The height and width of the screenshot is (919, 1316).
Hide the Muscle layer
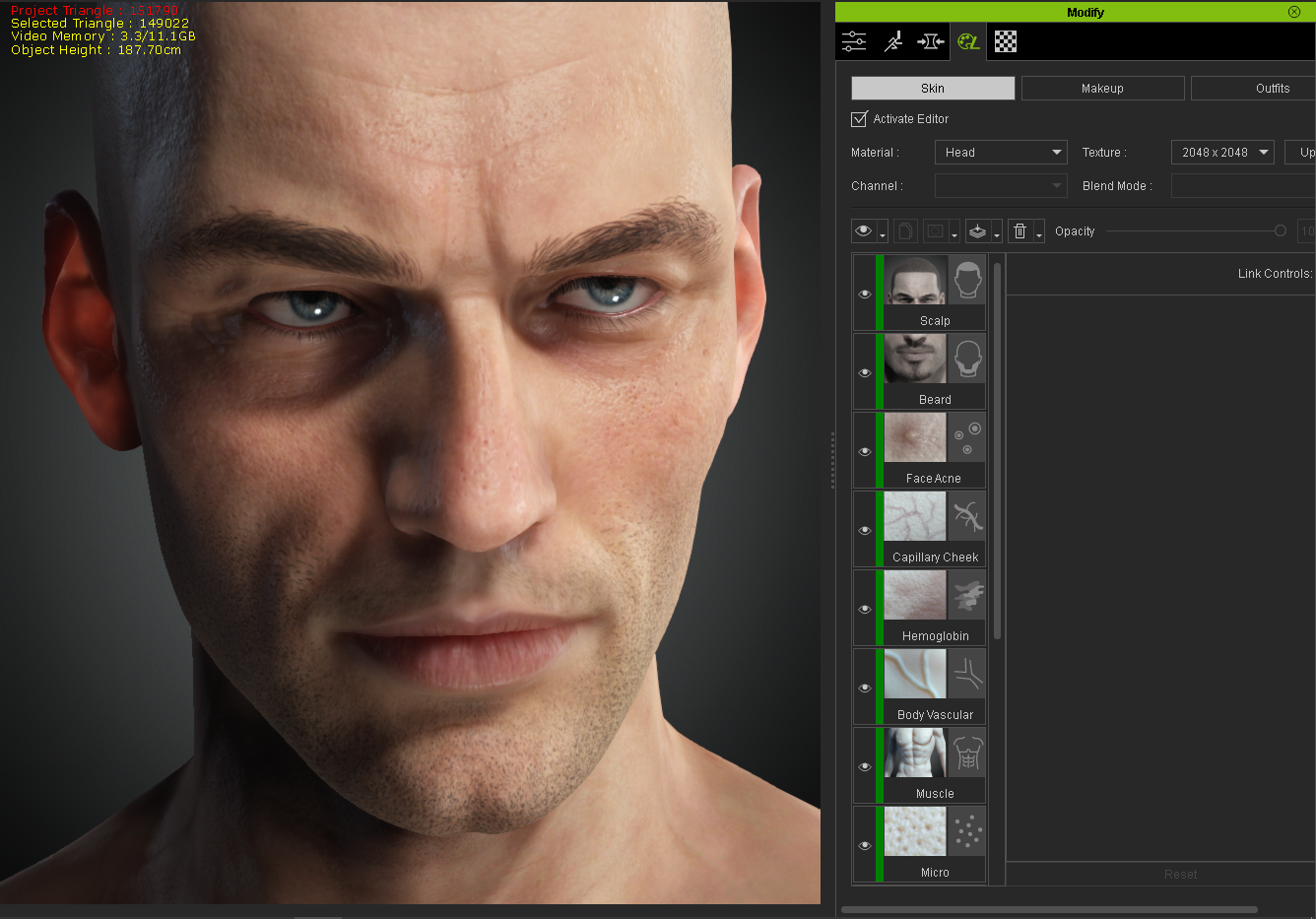point(865,766)
